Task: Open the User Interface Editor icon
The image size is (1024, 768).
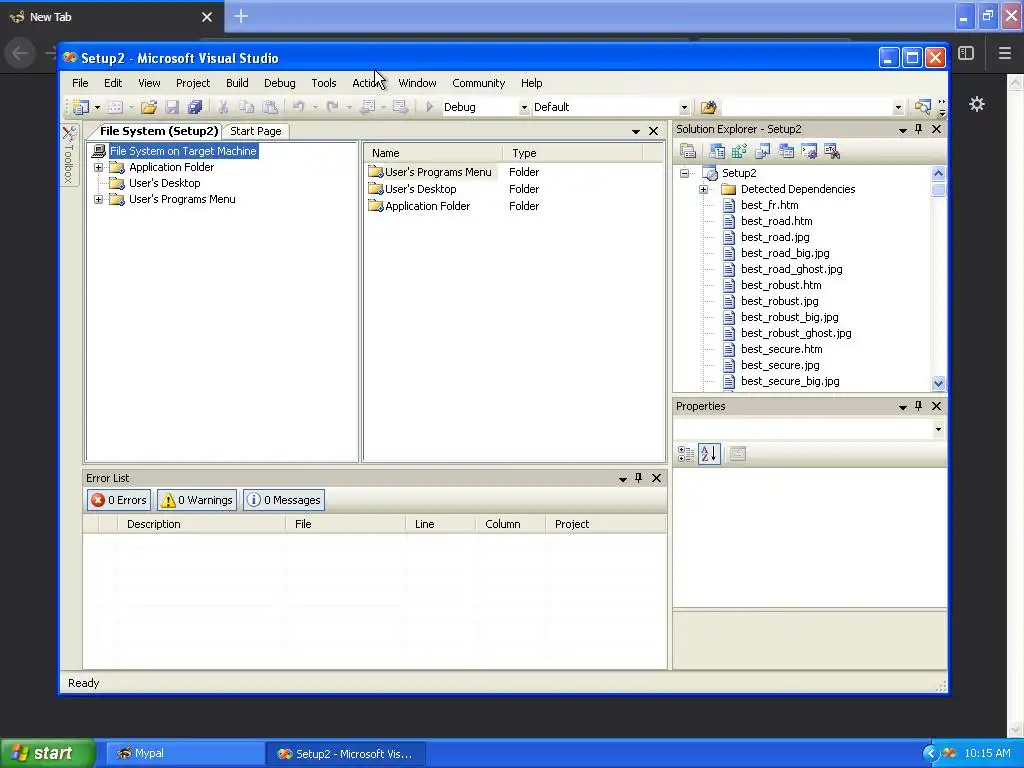Action: [x=786, y=152]
